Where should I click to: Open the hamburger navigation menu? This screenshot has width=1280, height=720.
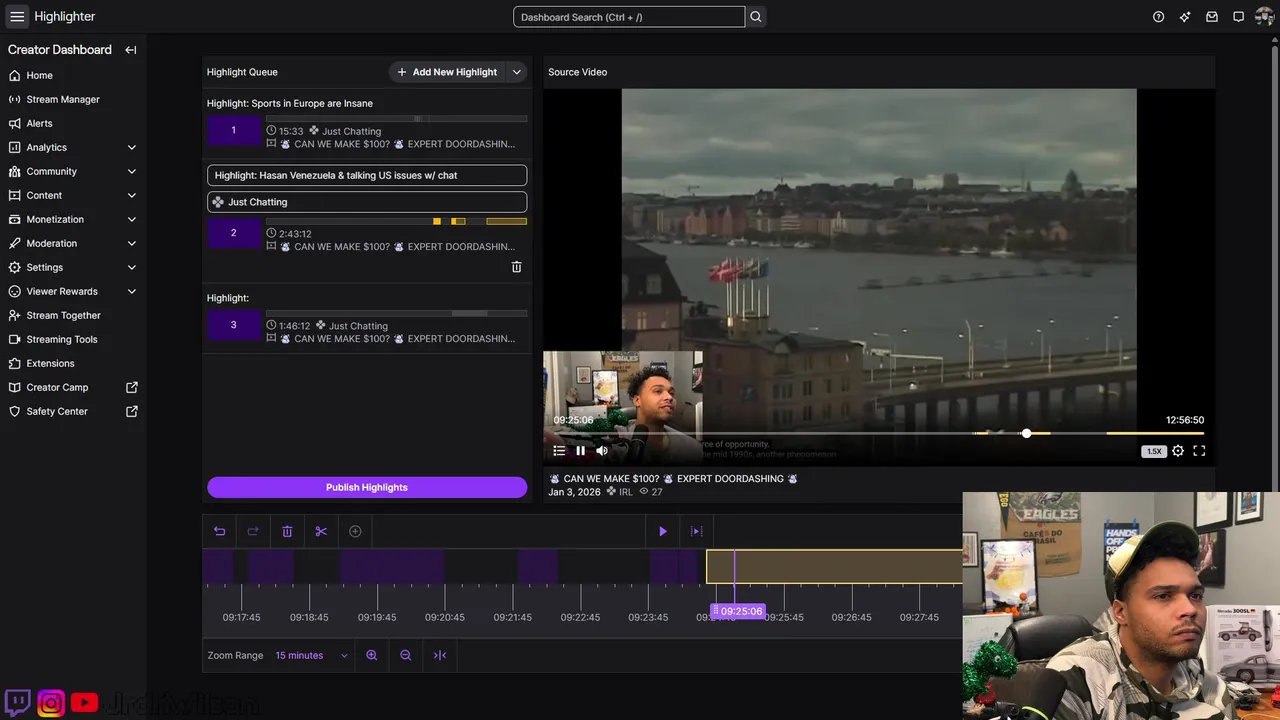pos(17,17)
